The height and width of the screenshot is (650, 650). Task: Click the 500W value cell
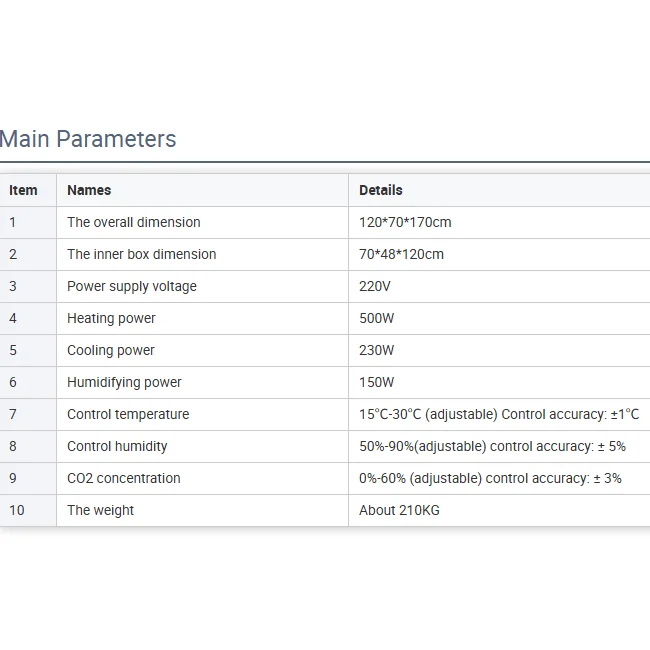click(x=377, y=318)
